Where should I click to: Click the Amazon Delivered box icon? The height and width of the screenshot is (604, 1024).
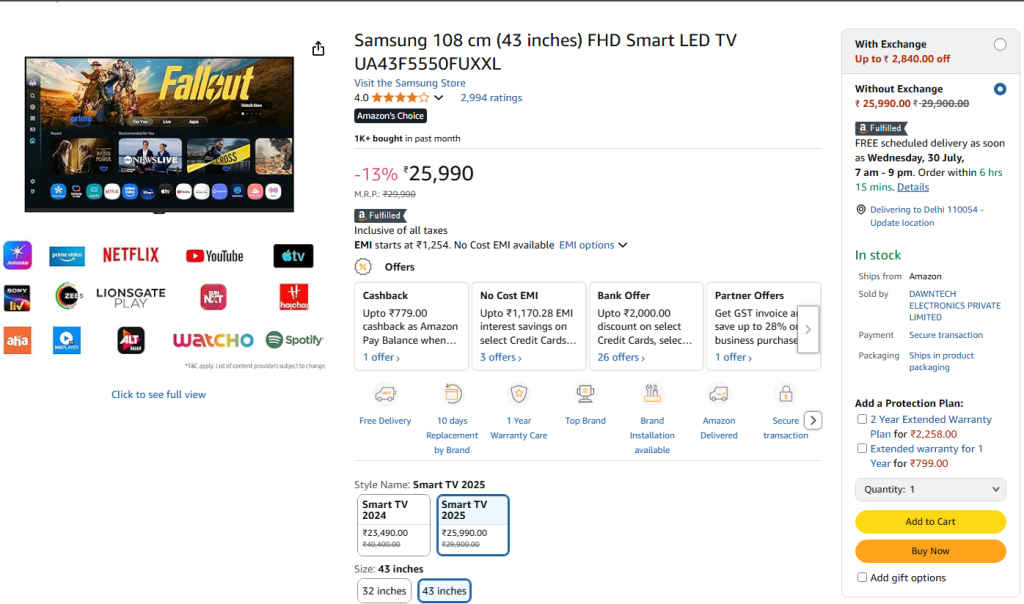tap(719, 394)
